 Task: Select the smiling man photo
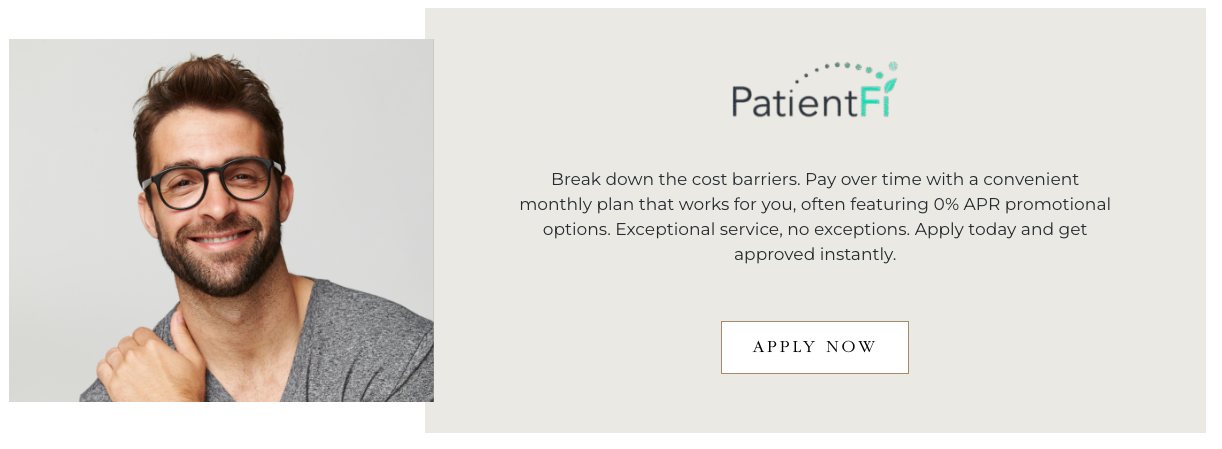pos(221,220)
